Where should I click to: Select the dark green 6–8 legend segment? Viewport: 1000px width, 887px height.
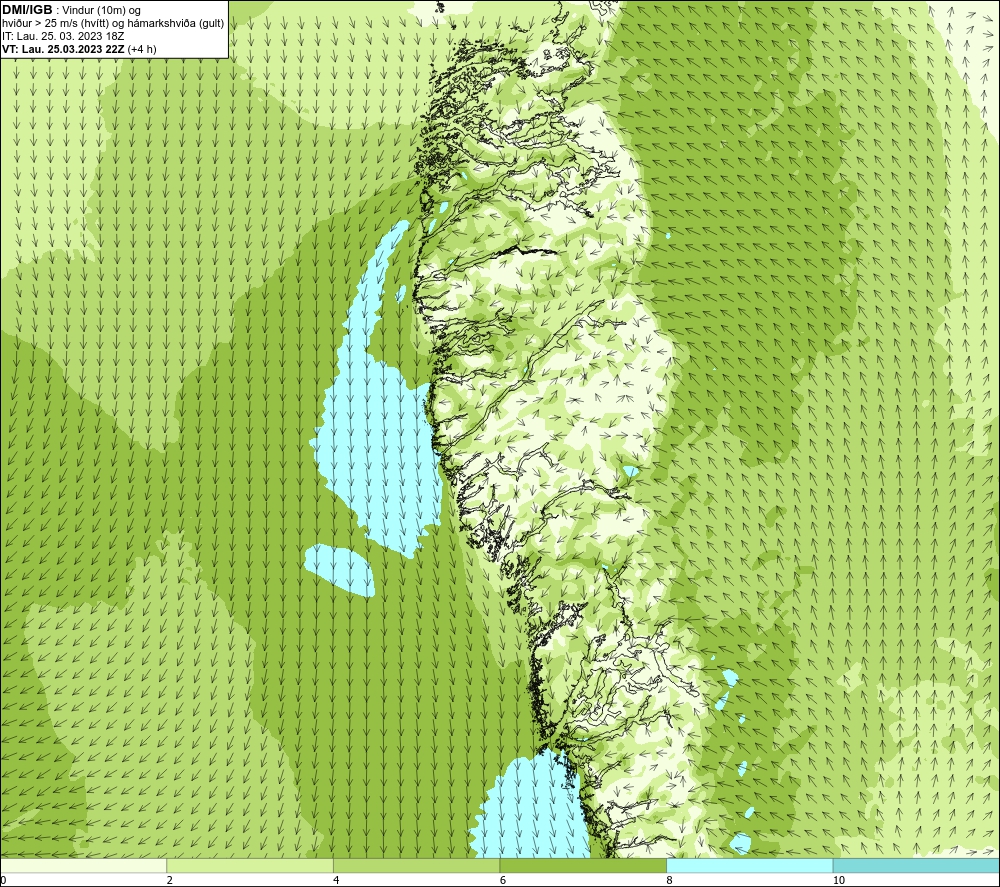(x=583, y=865)
